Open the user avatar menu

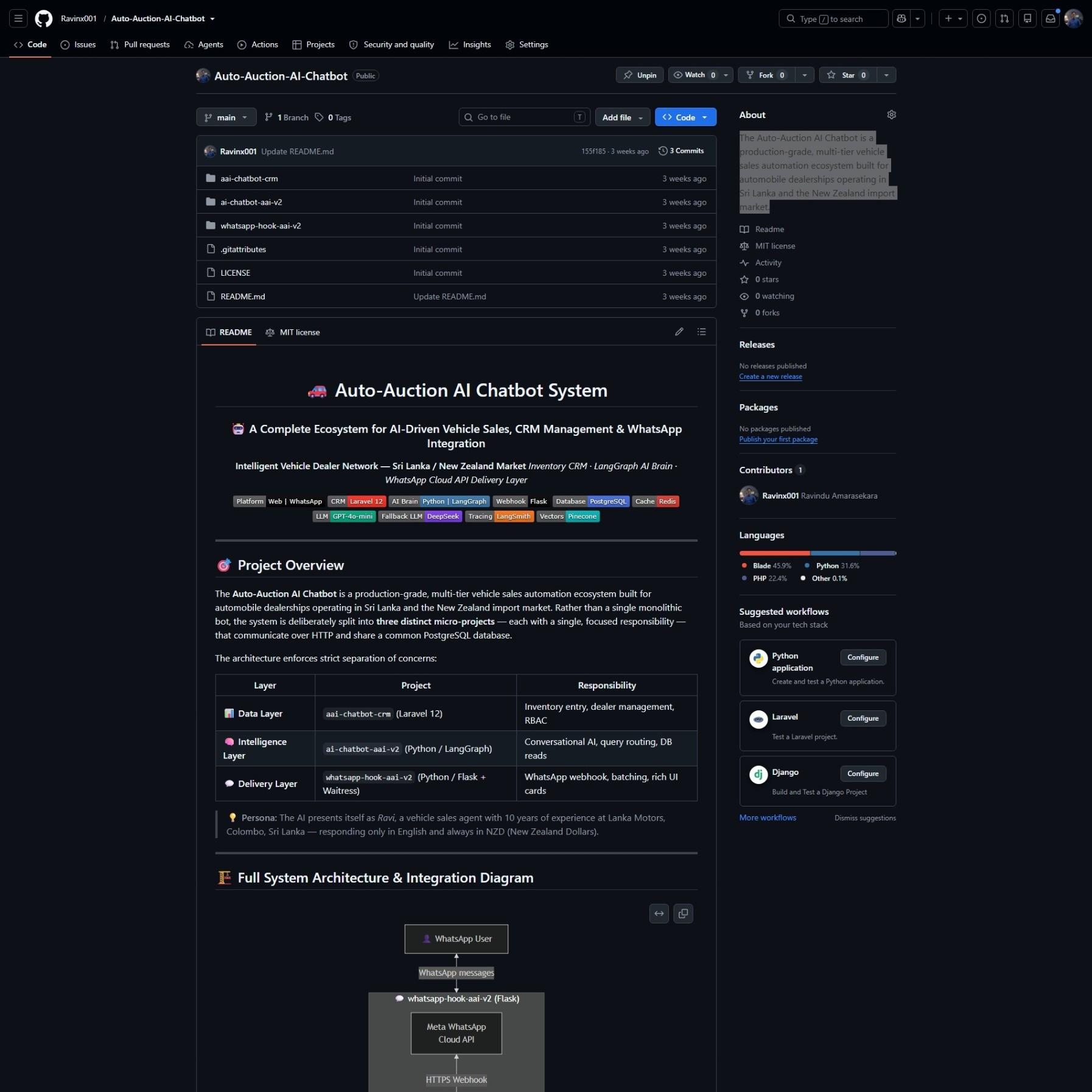1073,18
